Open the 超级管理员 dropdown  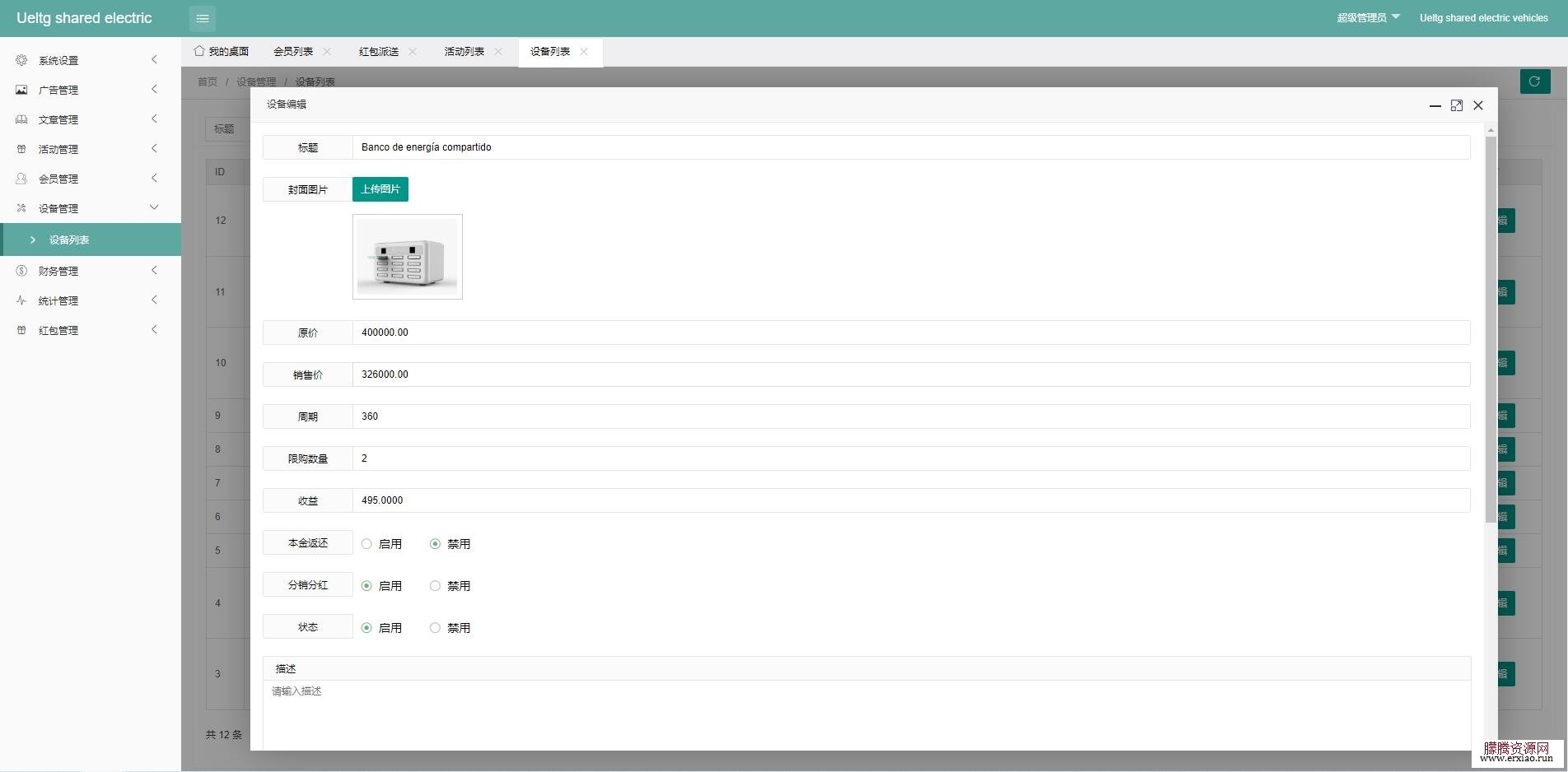(x=1368, y=17)
